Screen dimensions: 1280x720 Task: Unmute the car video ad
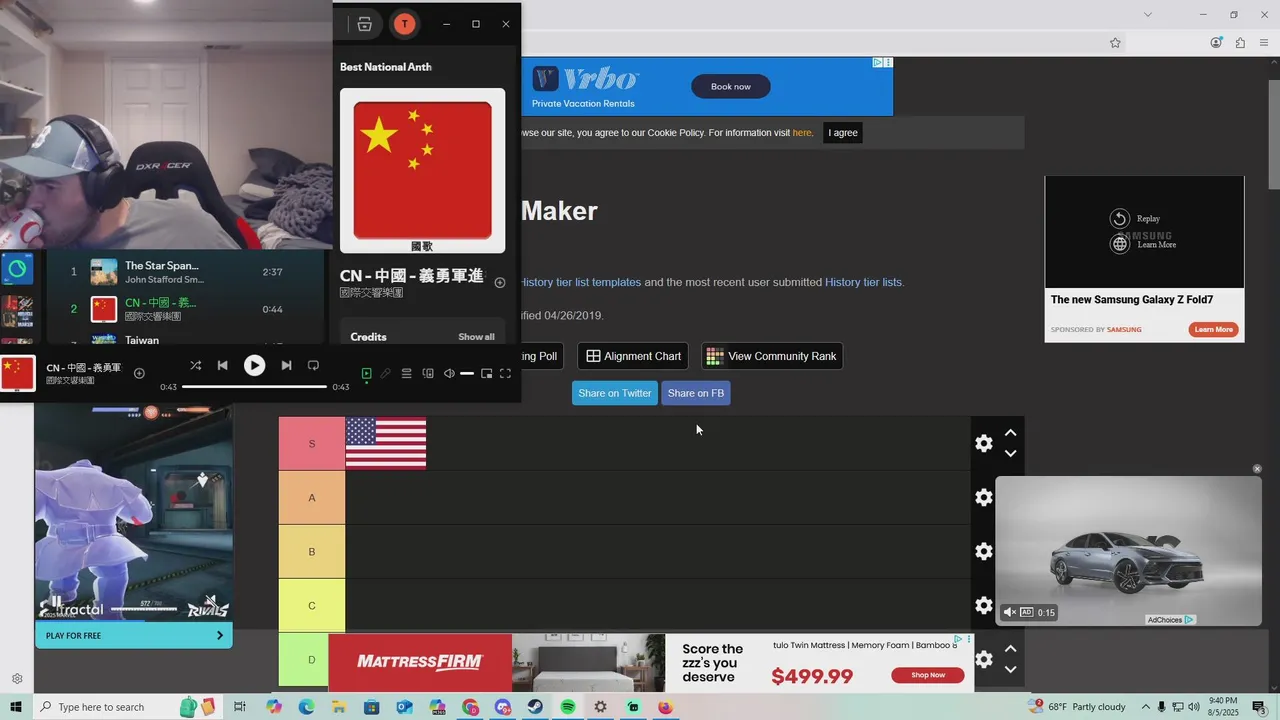(1009, 612)
